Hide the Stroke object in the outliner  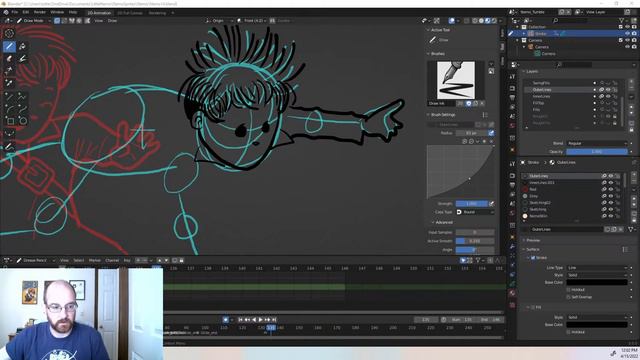point(627,33)
